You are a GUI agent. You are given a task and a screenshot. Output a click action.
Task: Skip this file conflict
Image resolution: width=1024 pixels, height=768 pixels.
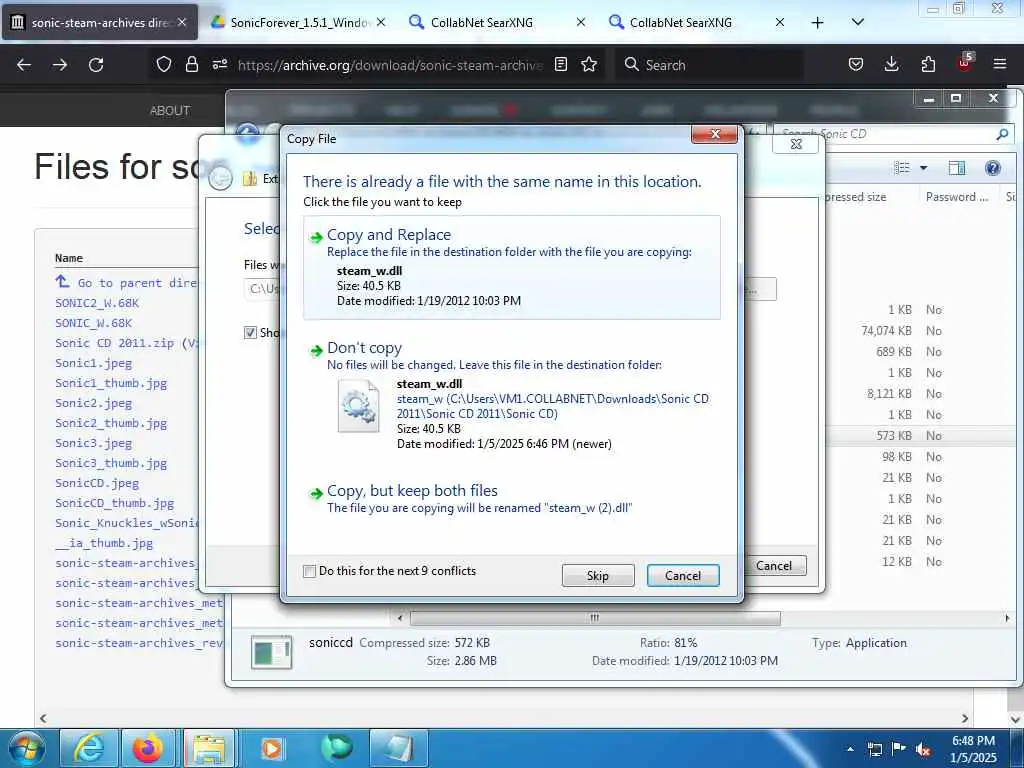(x=598, y=575)
